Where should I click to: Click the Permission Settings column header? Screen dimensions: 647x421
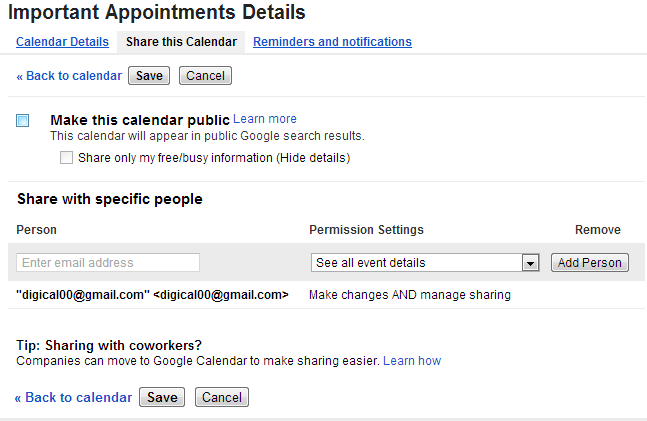point(366,230)
